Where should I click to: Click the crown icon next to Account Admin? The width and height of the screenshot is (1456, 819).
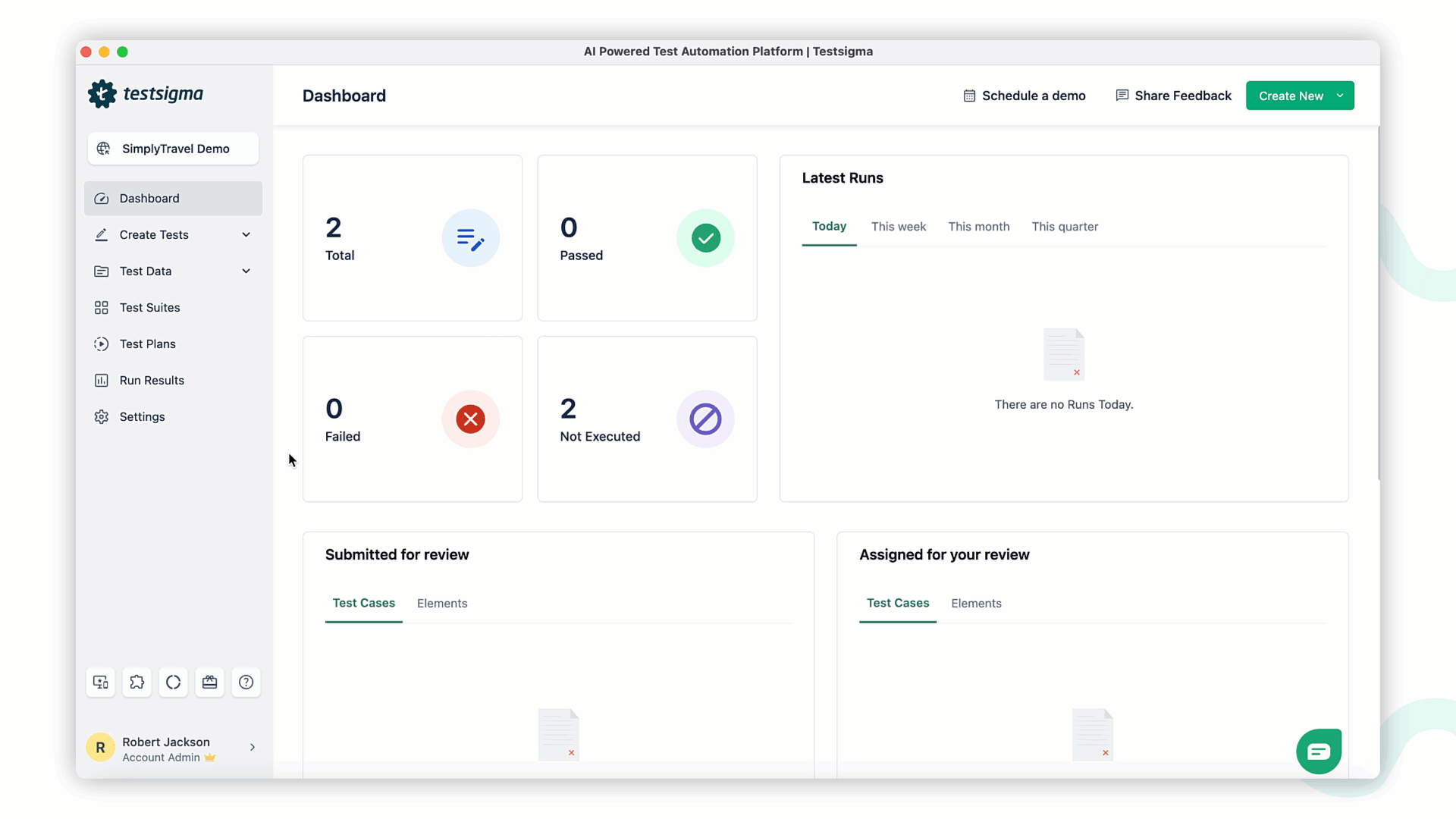pyautogui.click(x=210, y=758)
